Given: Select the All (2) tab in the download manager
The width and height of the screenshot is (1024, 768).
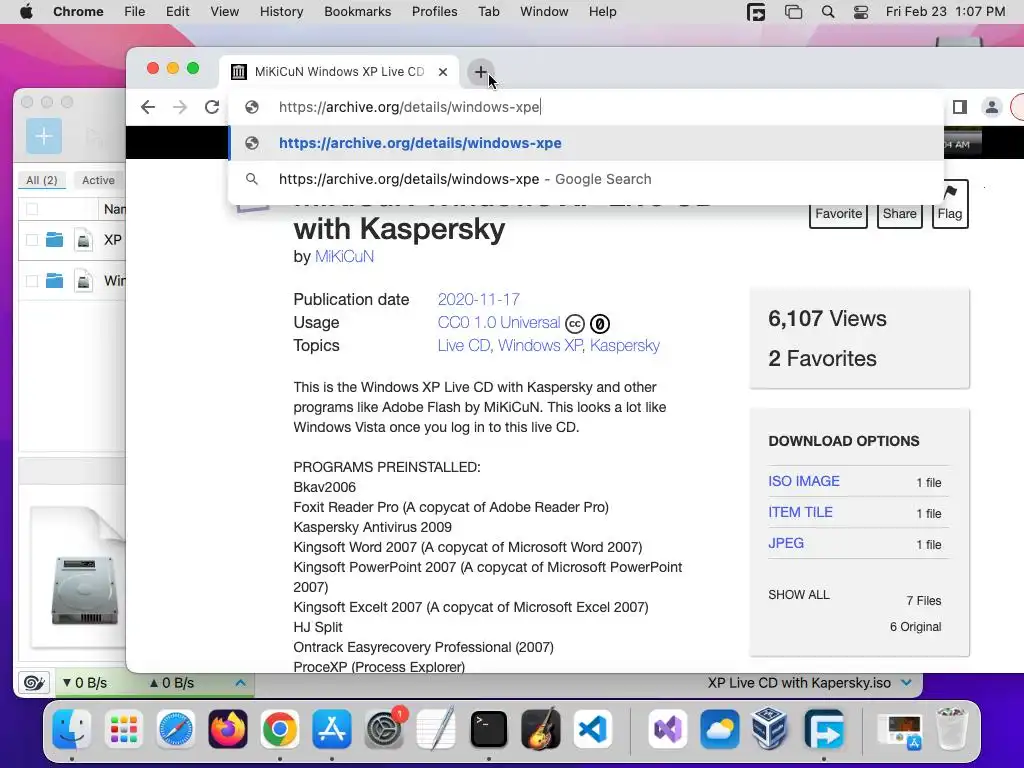Looking at the screenshot, I should pyautogui.click(x=42, y=180).
